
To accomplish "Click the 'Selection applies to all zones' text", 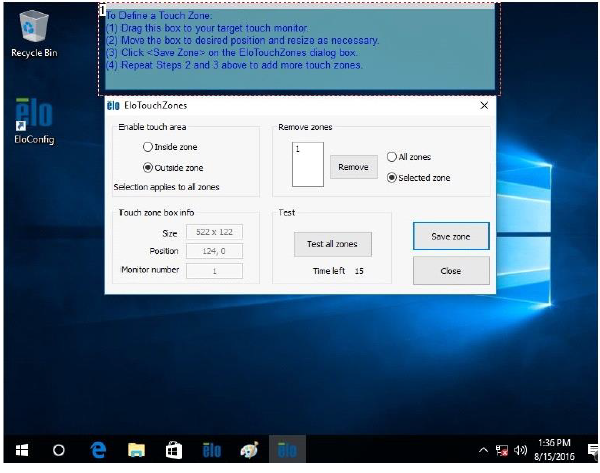I will point(166,187).
